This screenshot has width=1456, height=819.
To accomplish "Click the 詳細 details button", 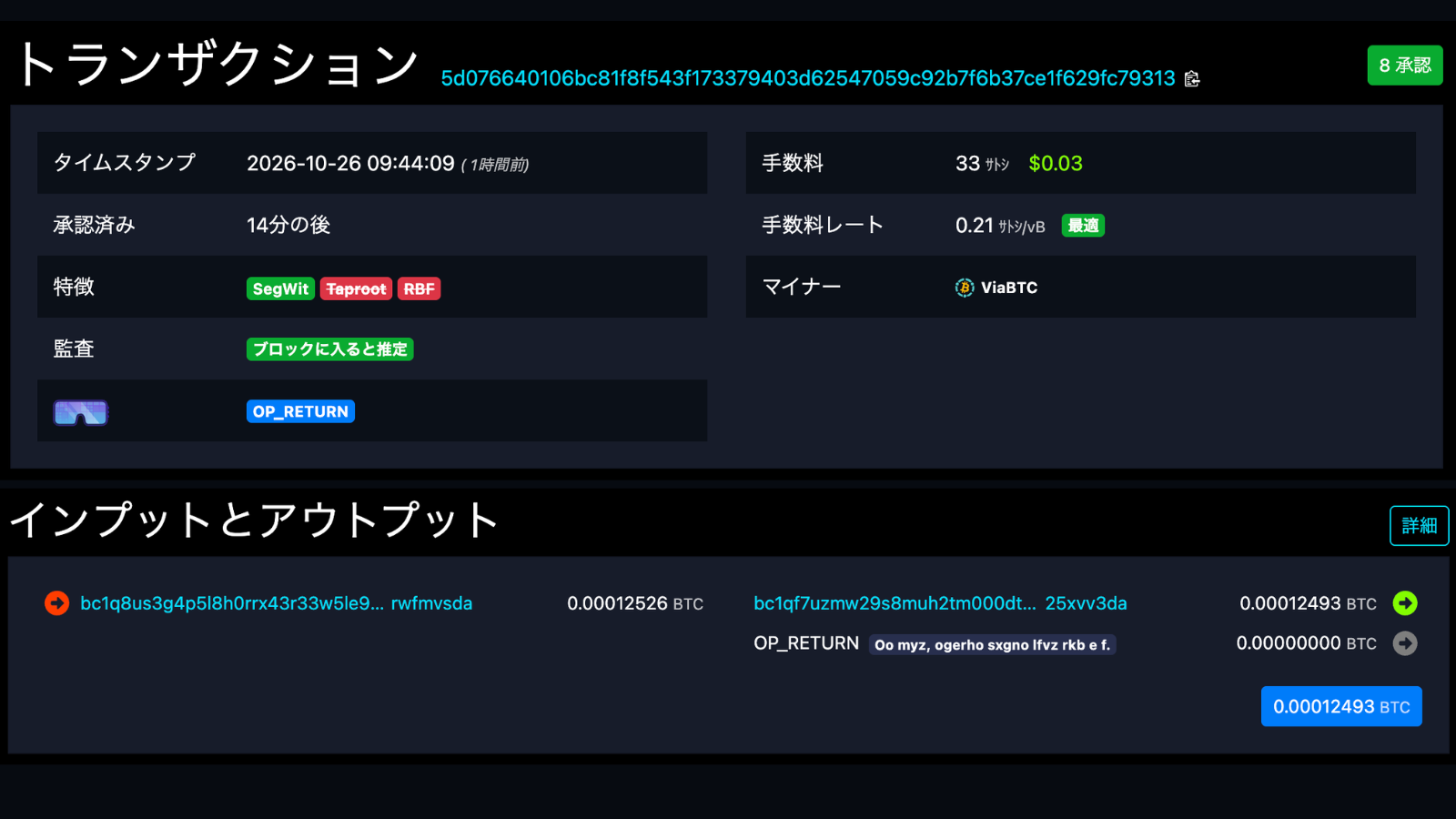I will pyautogui.click(x=1420, y=526).
